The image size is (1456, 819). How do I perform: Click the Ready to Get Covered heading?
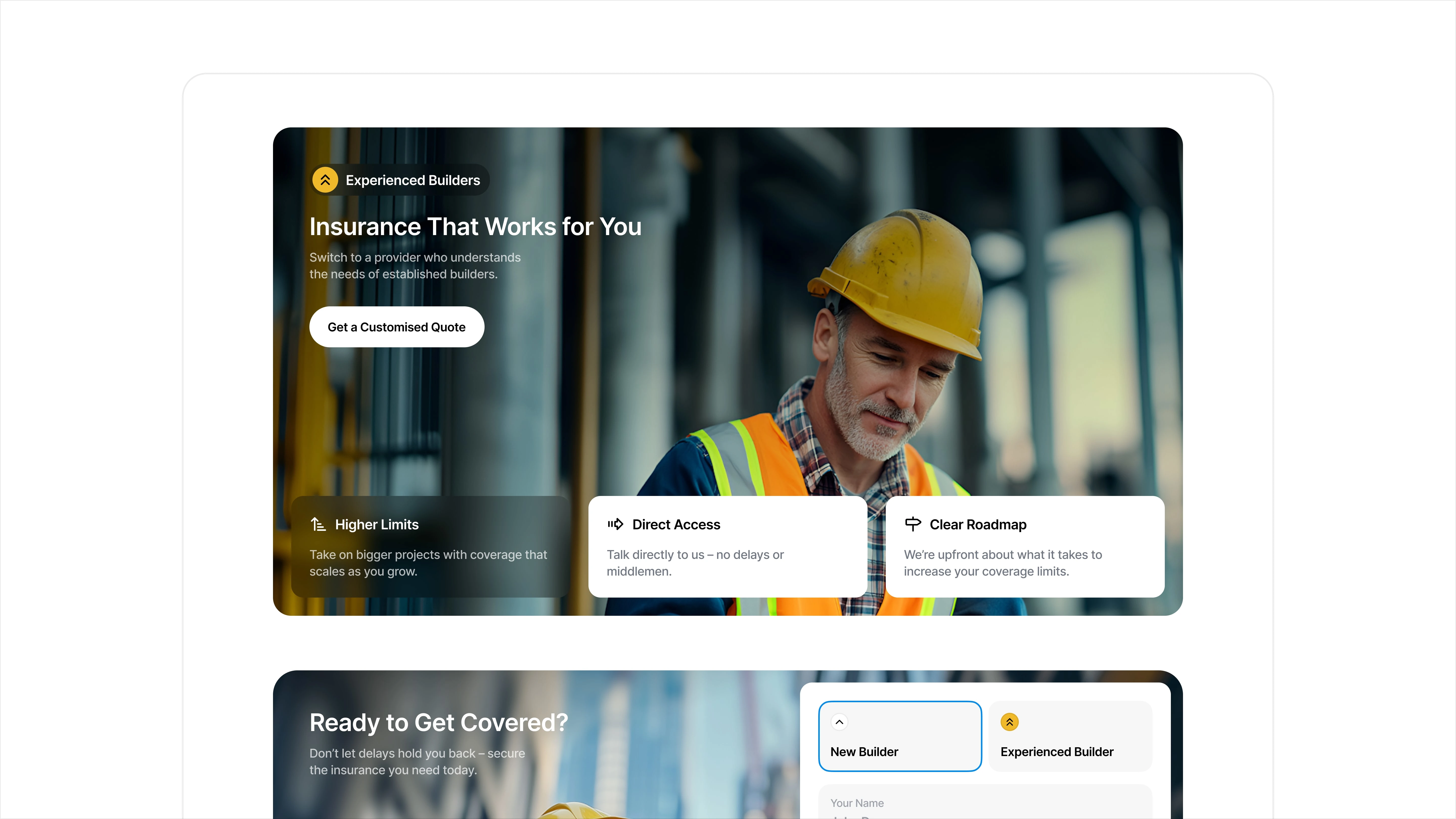tap(438, 722)
